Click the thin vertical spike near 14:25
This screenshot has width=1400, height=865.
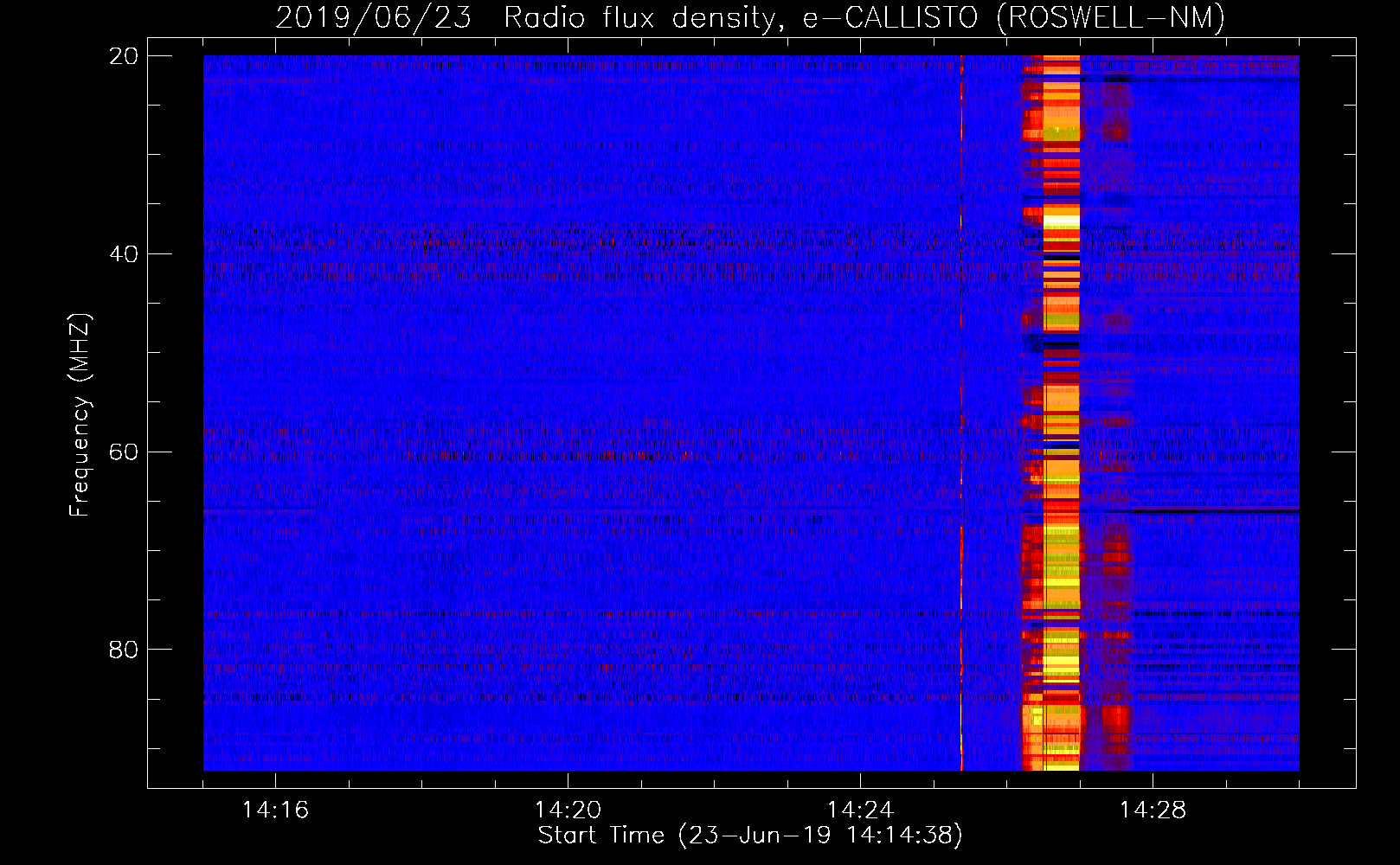click(x=961, y=413)
